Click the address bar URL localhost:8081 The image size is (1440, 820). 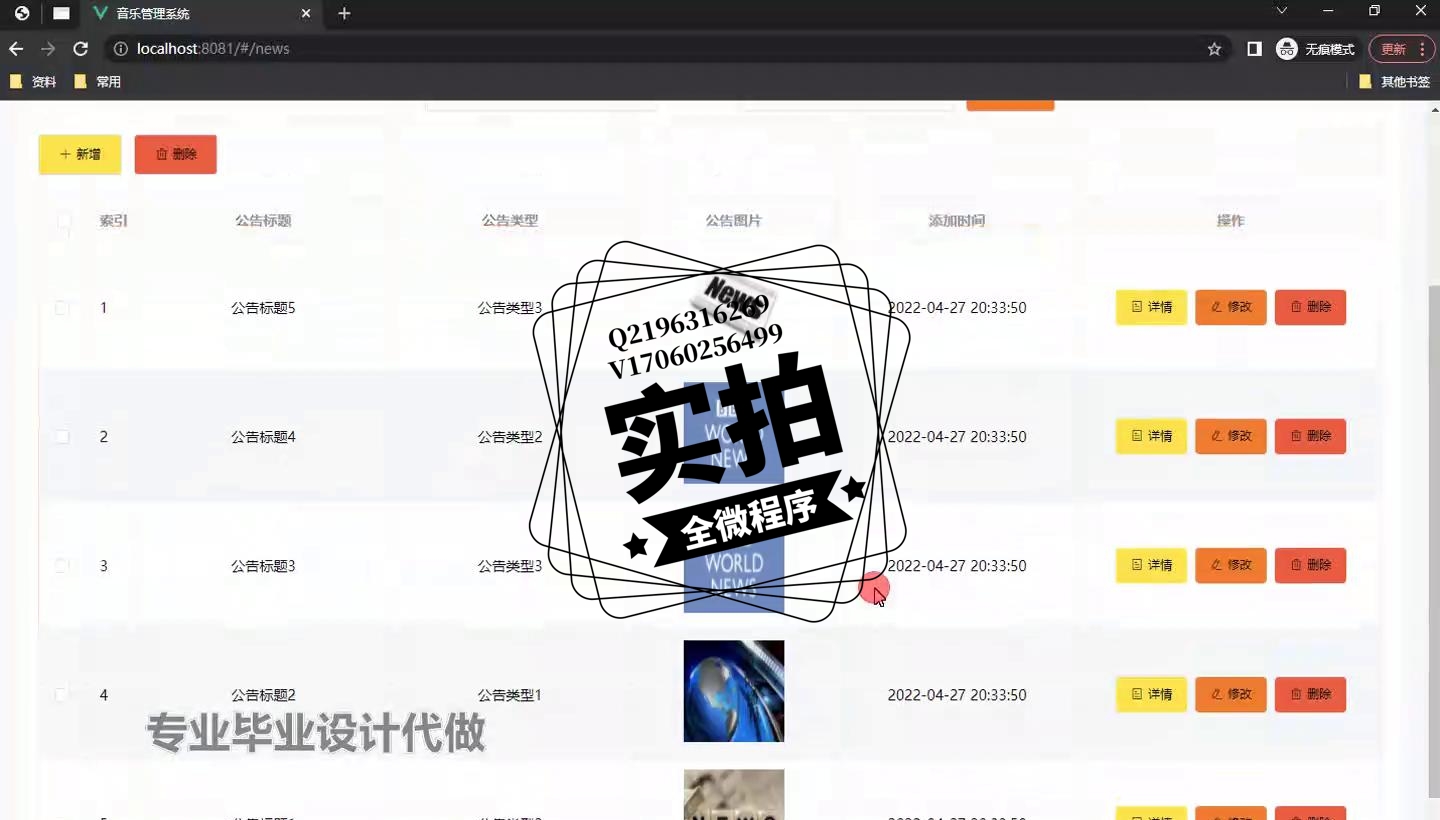pyautogui.click(x=213, y=49)
